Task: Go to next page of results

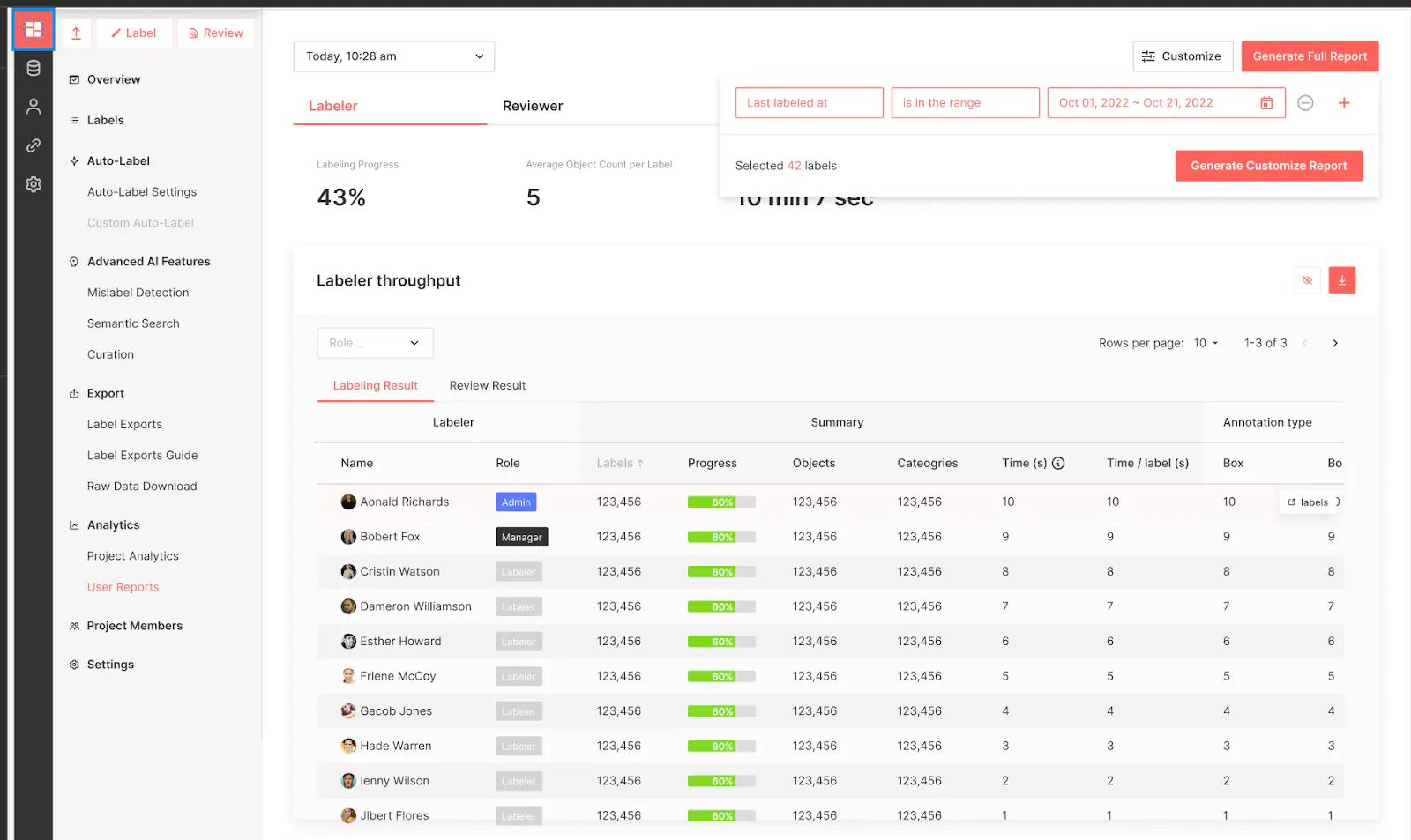Action: [x=1334, y=343]
